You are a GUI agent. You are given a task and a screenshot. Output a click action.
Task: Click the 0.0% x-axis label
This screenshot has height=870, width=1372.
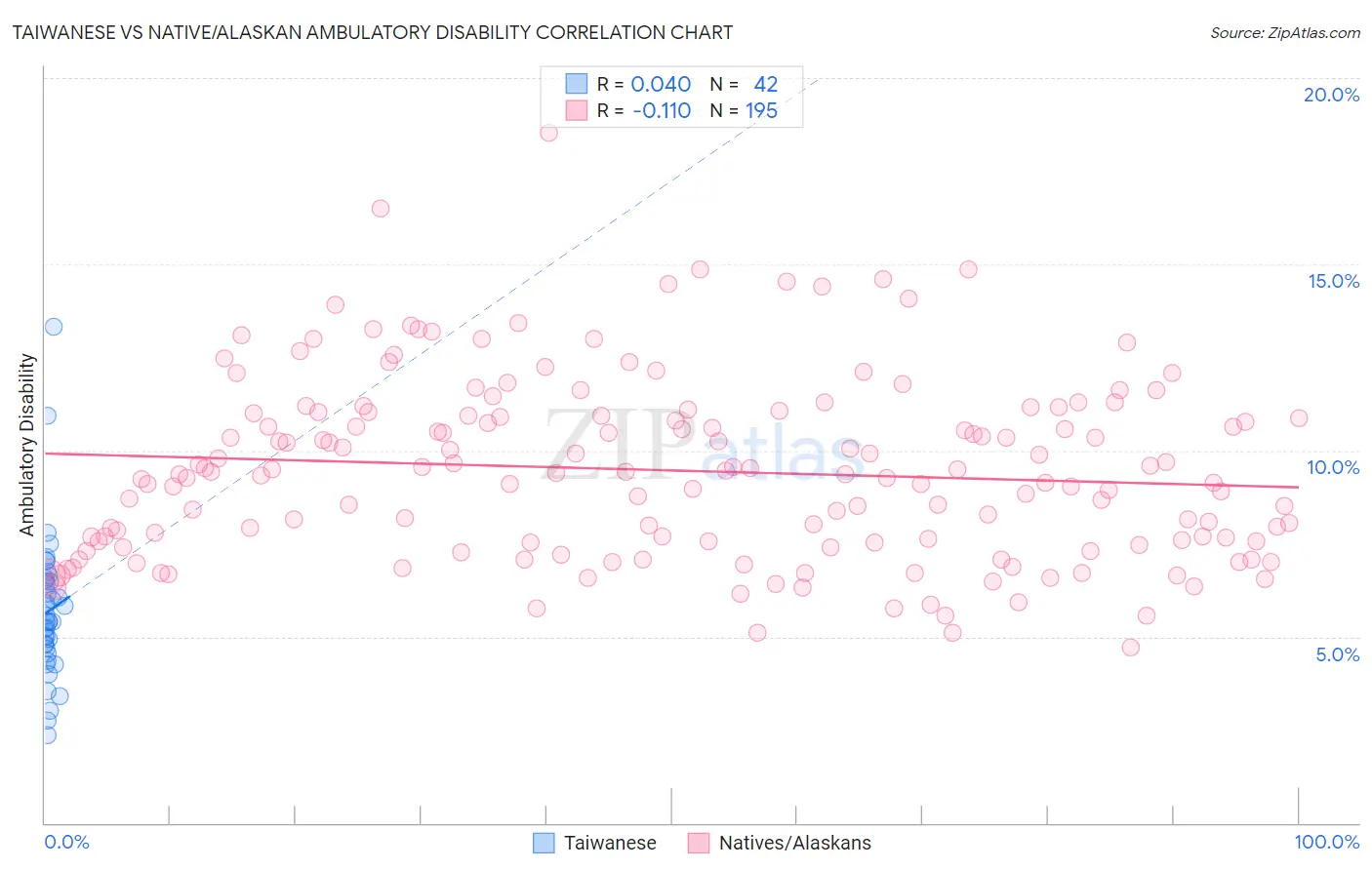pyautogui.click(x=66, y=842)
